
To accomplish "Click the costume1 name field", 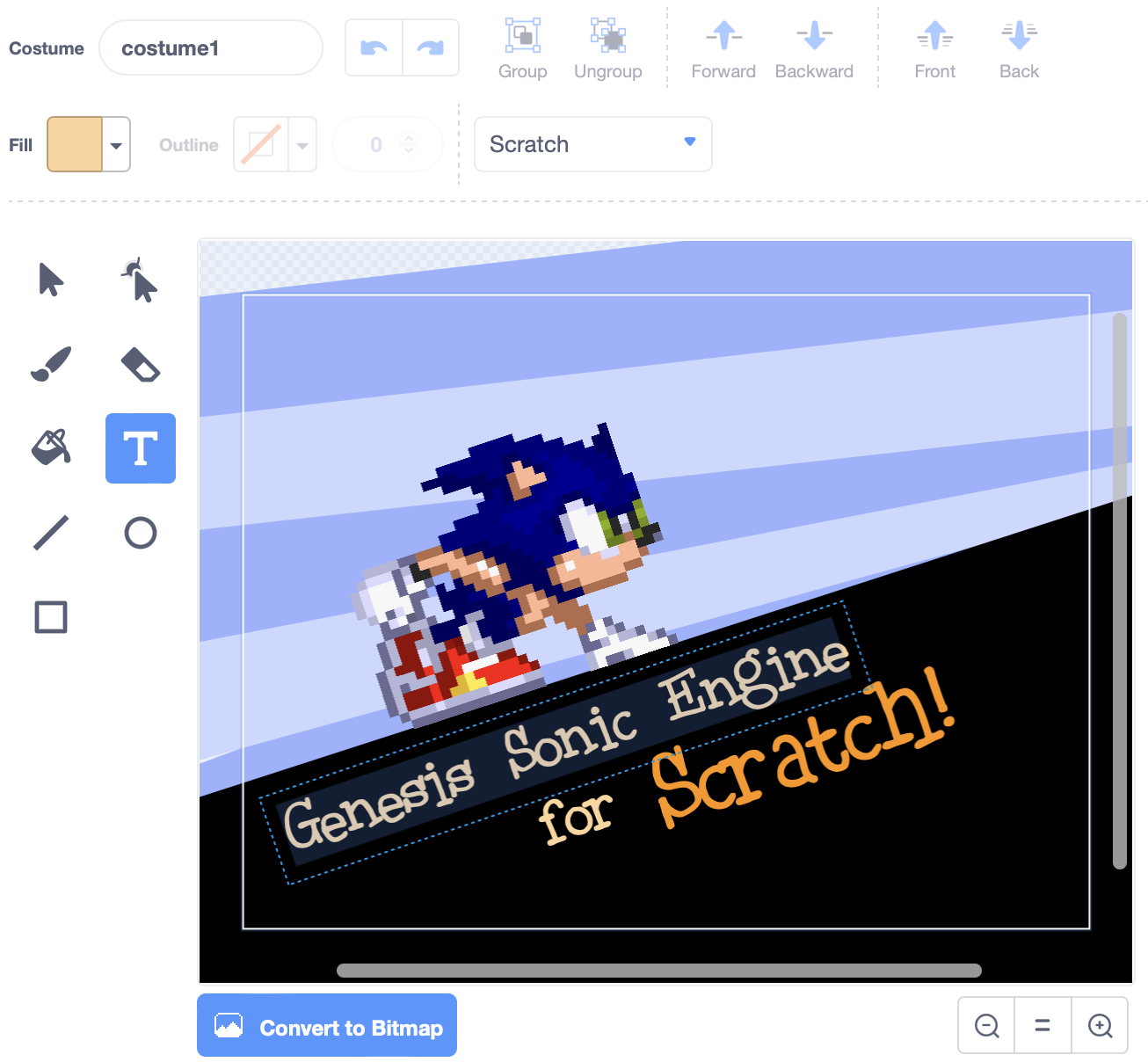I will tap(211, 47).
